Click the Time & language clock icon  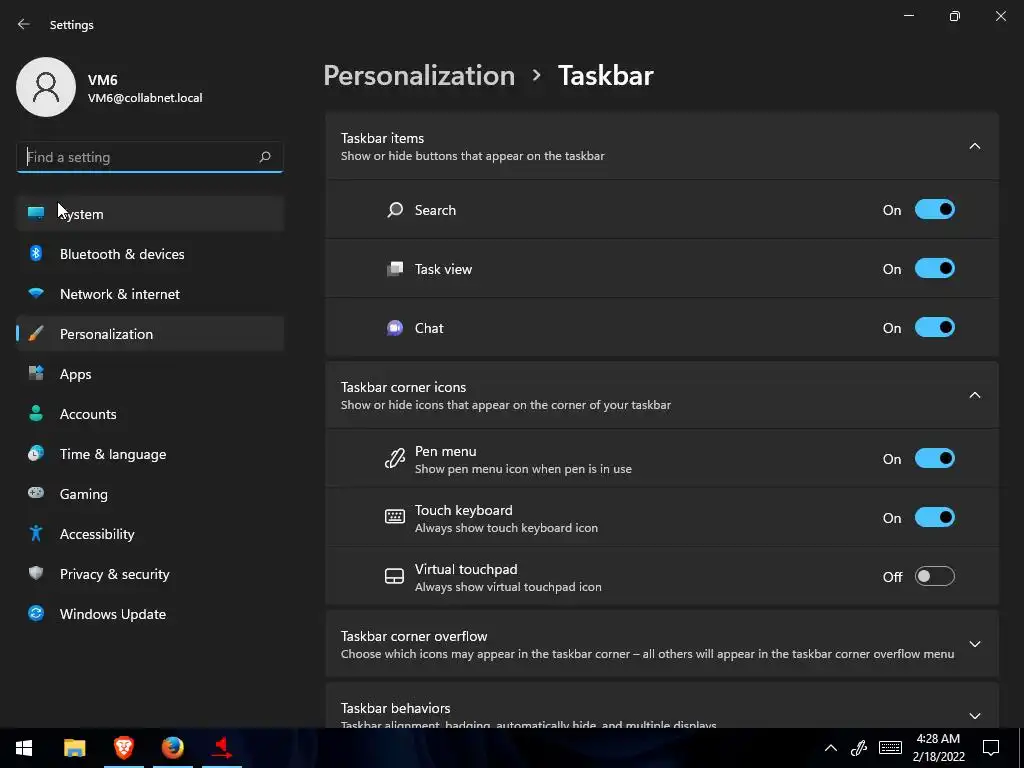click(x=36, y=453)
